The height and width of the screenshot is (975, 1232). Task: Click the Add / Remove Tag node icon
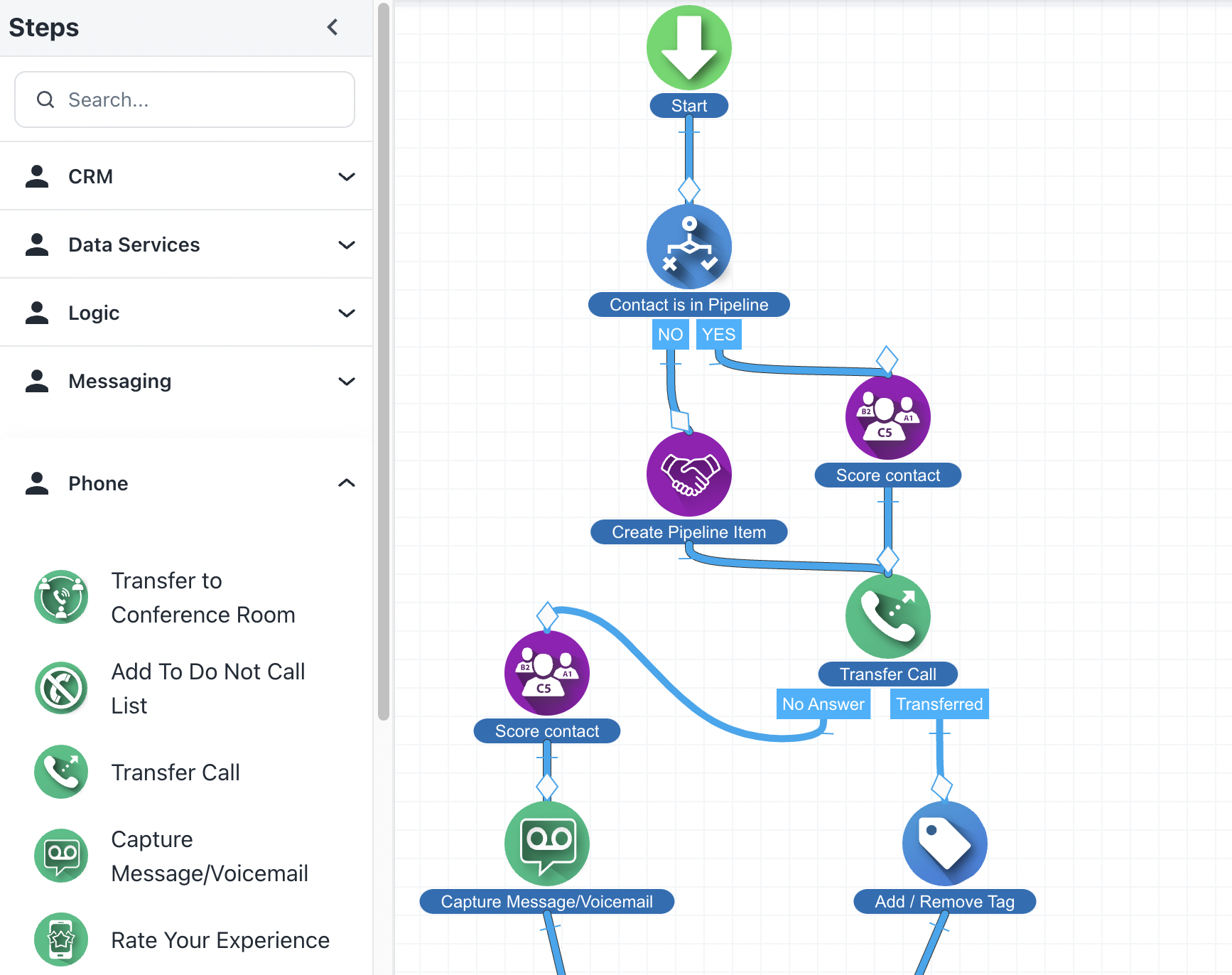(x=944, y=844)
